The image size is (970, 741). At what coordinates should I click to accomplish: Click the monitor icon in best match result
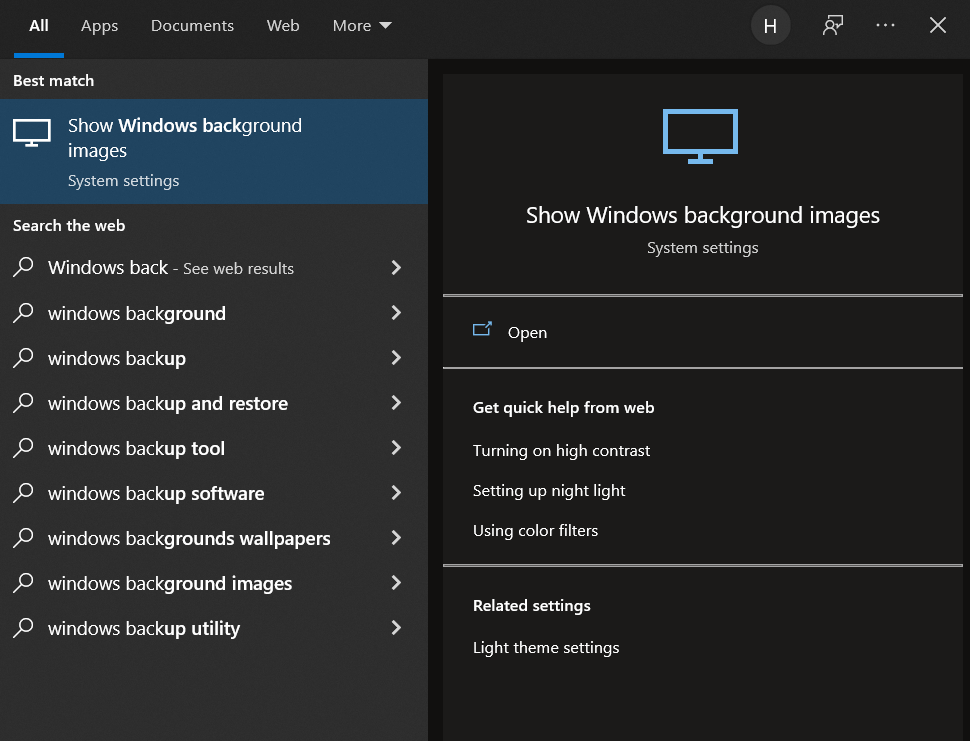(x=32, y=133)
